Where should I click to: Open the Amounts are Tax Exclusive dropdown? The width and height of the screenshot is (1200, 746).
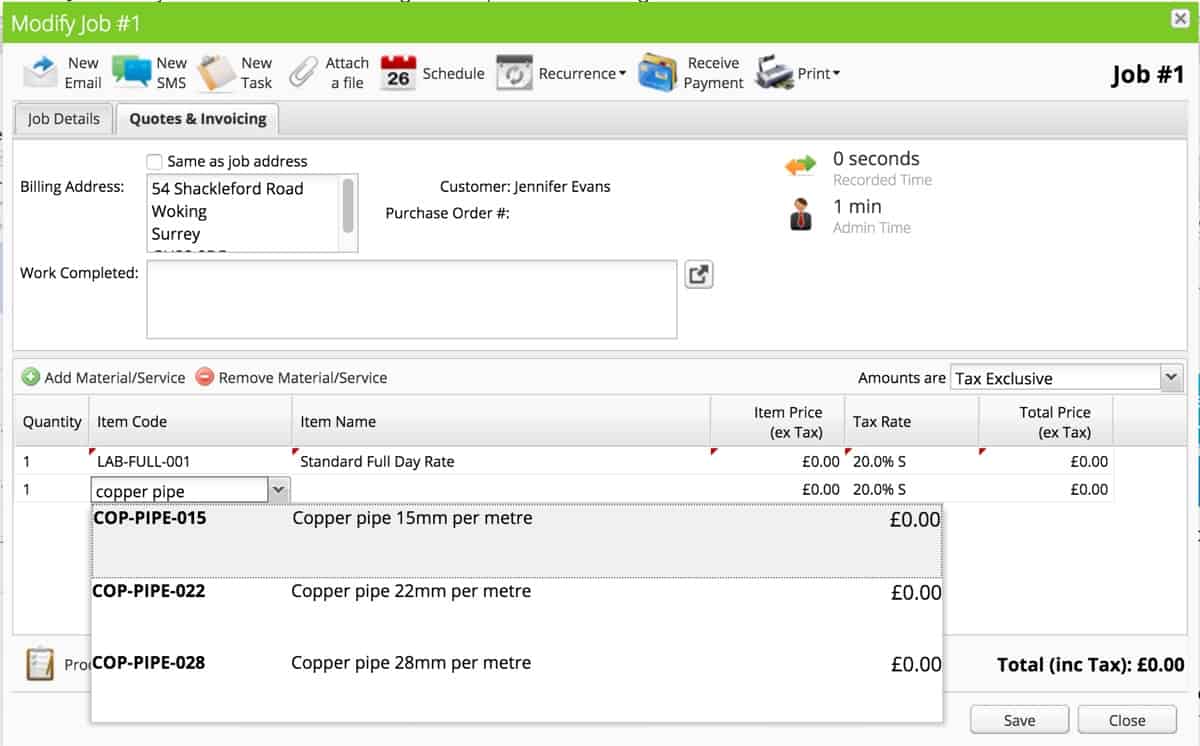(x=1066, y=378)
